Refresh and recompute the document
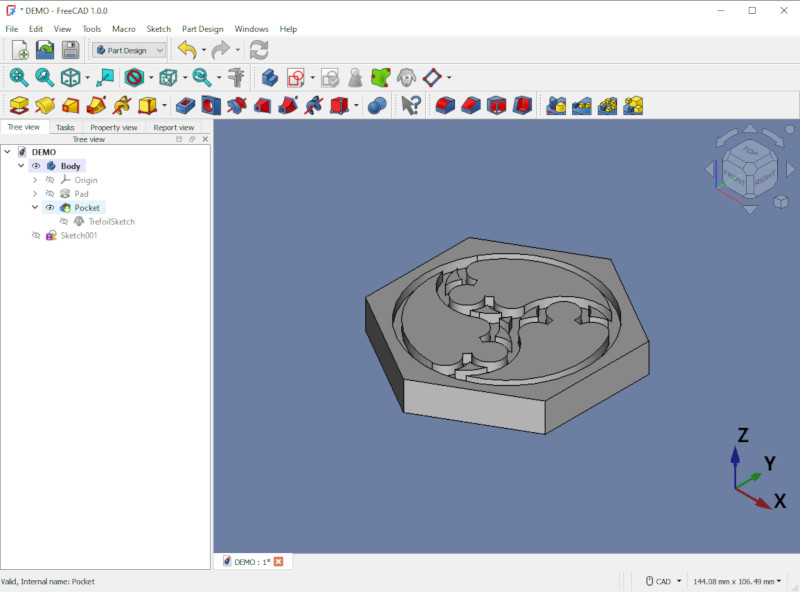Screen dimensions: 800x592 (x=259, y=50)
